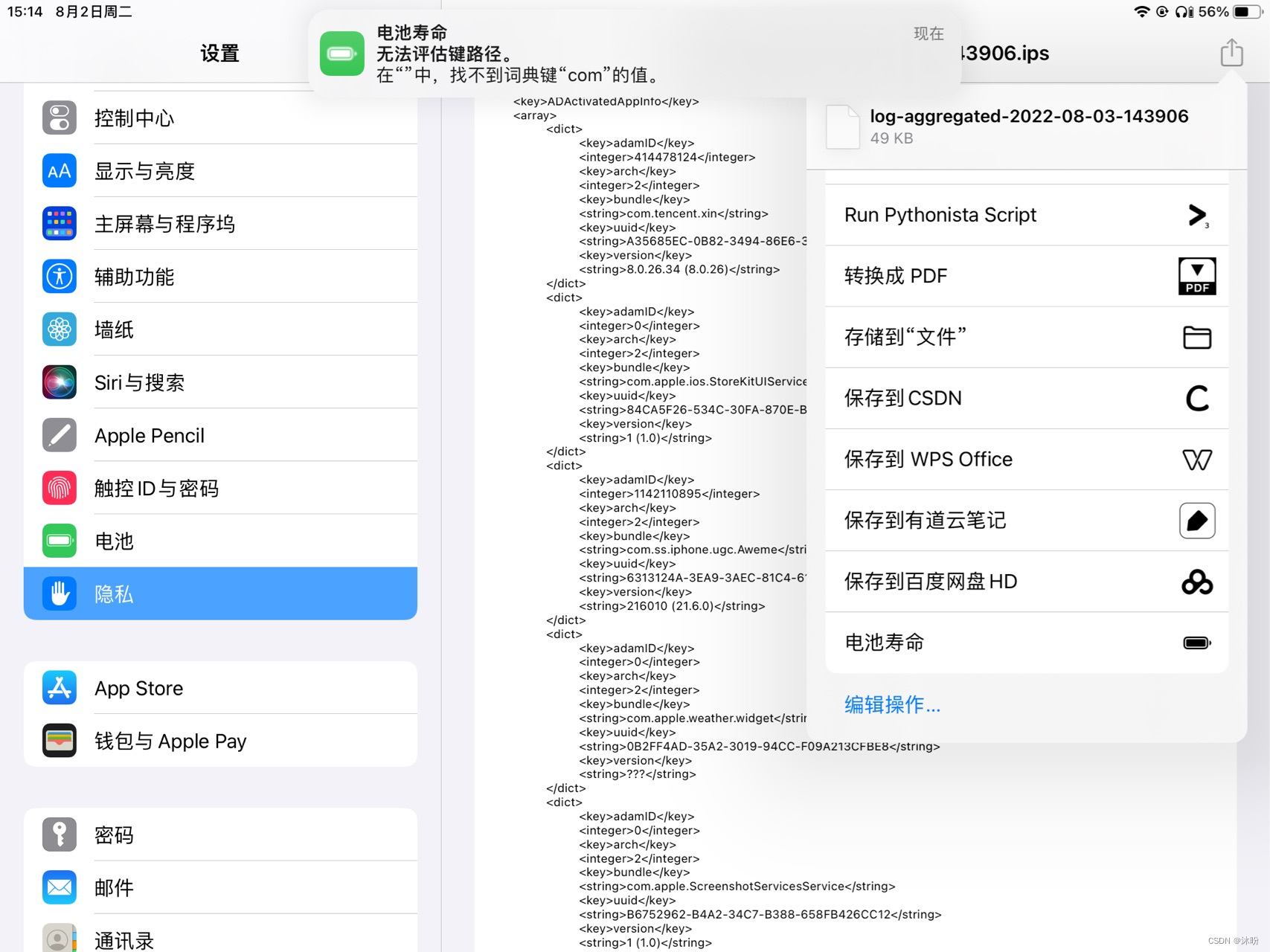The width and height of the screenshot is (1270, 952).
Task: Tap the 保存到百度网盘 HD icon
Action: click(x=1198, y=582)
